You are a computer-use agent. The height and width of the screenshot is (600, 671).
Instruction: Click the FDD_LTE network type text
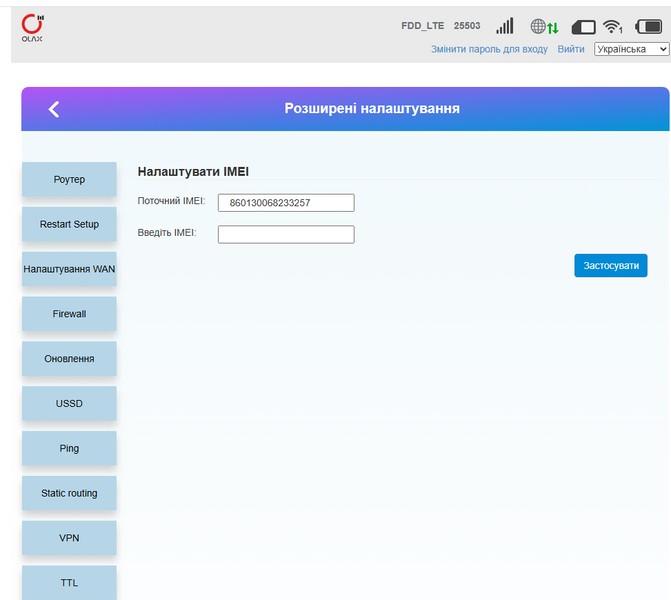422,26
